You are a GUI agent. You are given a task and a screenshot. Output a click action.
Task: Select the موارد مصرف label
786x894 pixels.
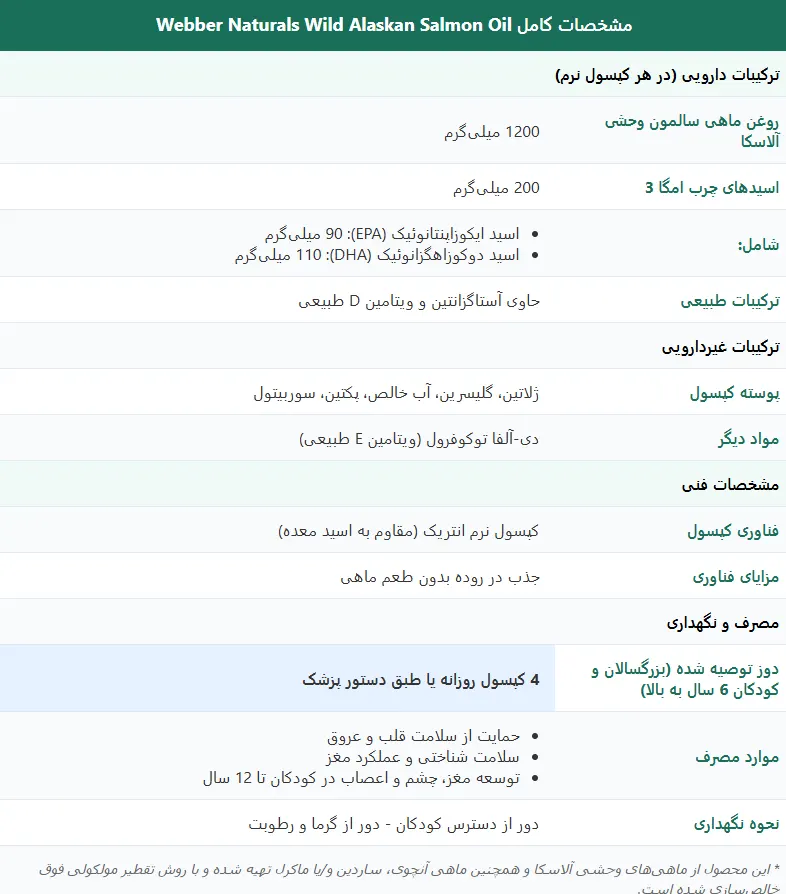point(737,757)
